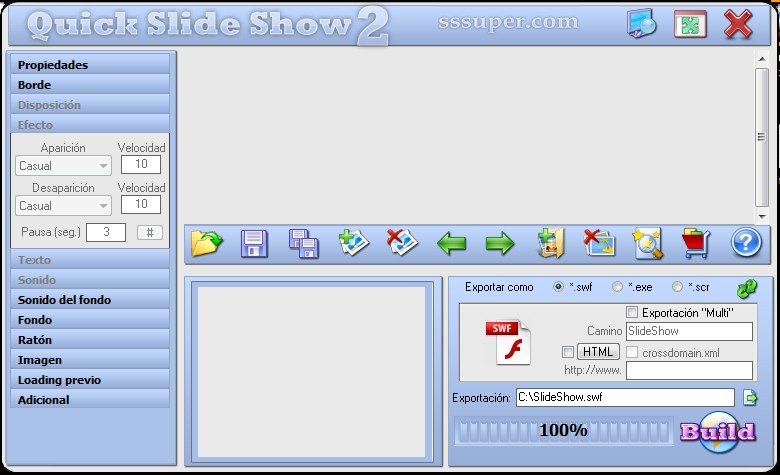The height and width of the screenshot is (475, 780).
Task: Move slide left with the green left arrow
Action: (451, 244)
